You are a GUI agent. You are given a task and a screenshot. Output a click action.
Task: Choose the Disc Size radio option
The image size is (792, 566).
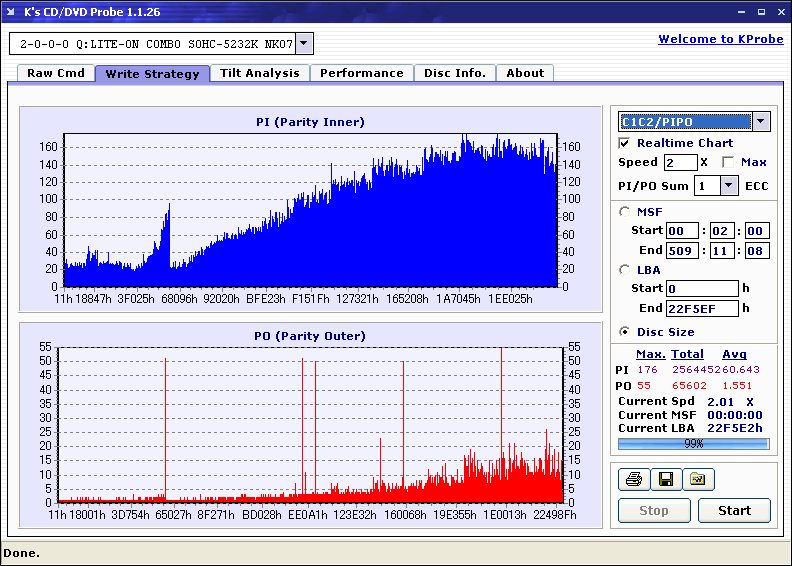point(625,332)
